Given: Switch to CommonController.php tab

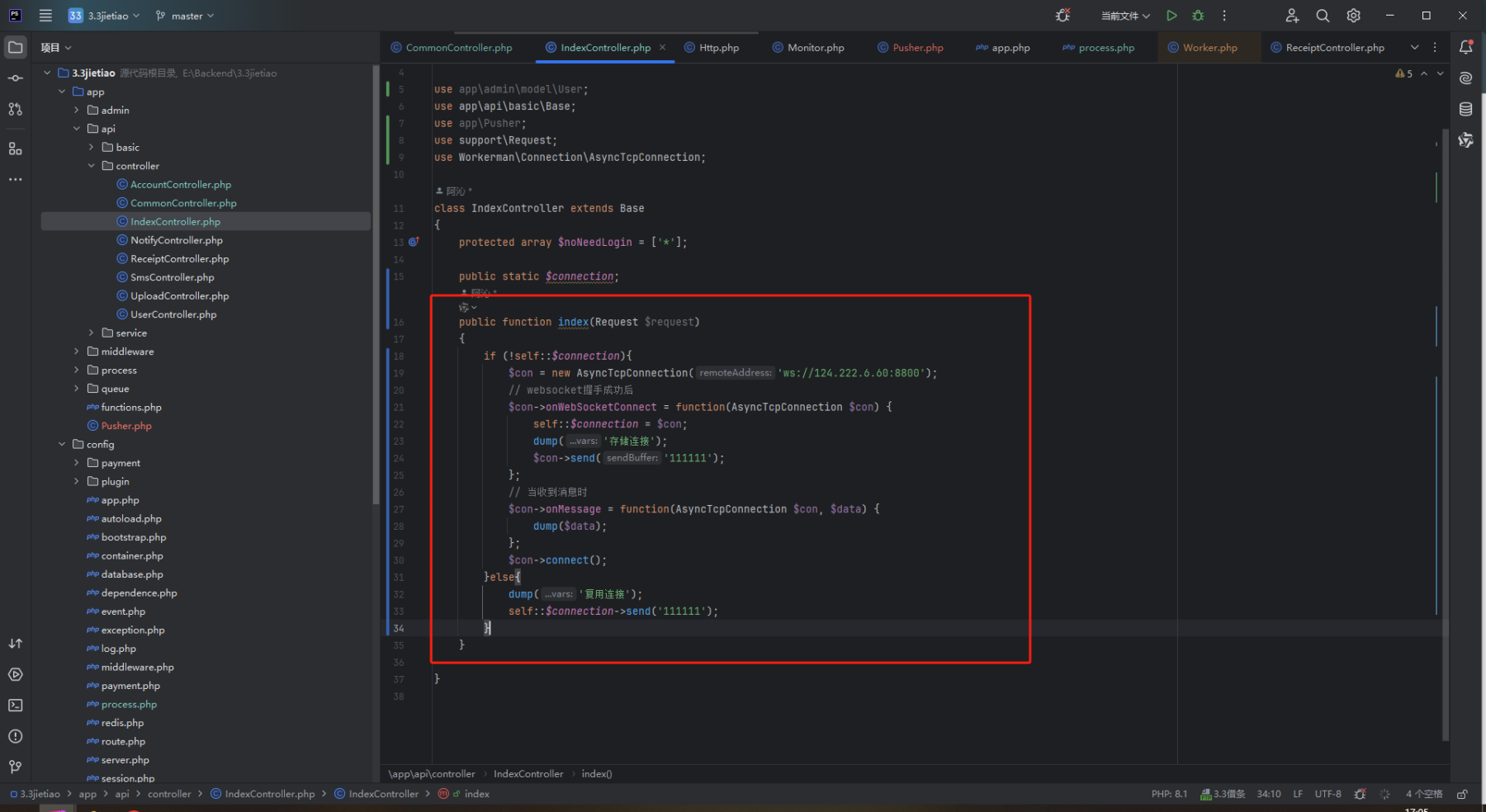Looking at the screenshot, I should (452, 48).
